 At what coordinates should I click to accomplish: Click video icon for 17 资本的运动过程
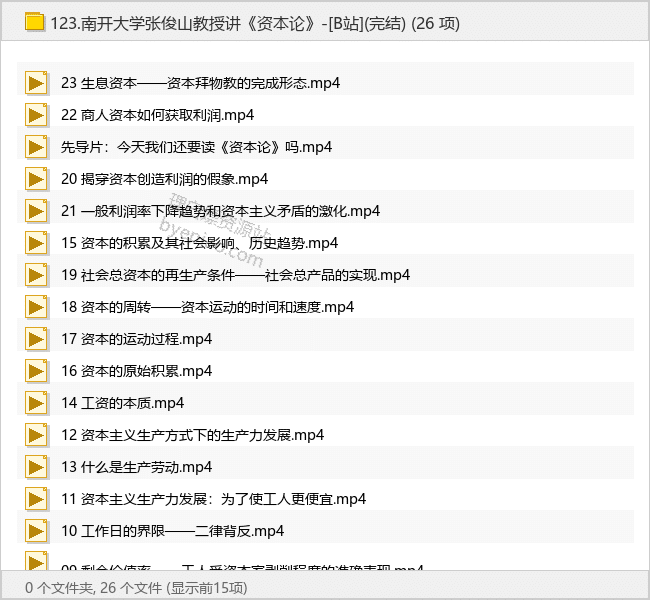tap(36, 339)
